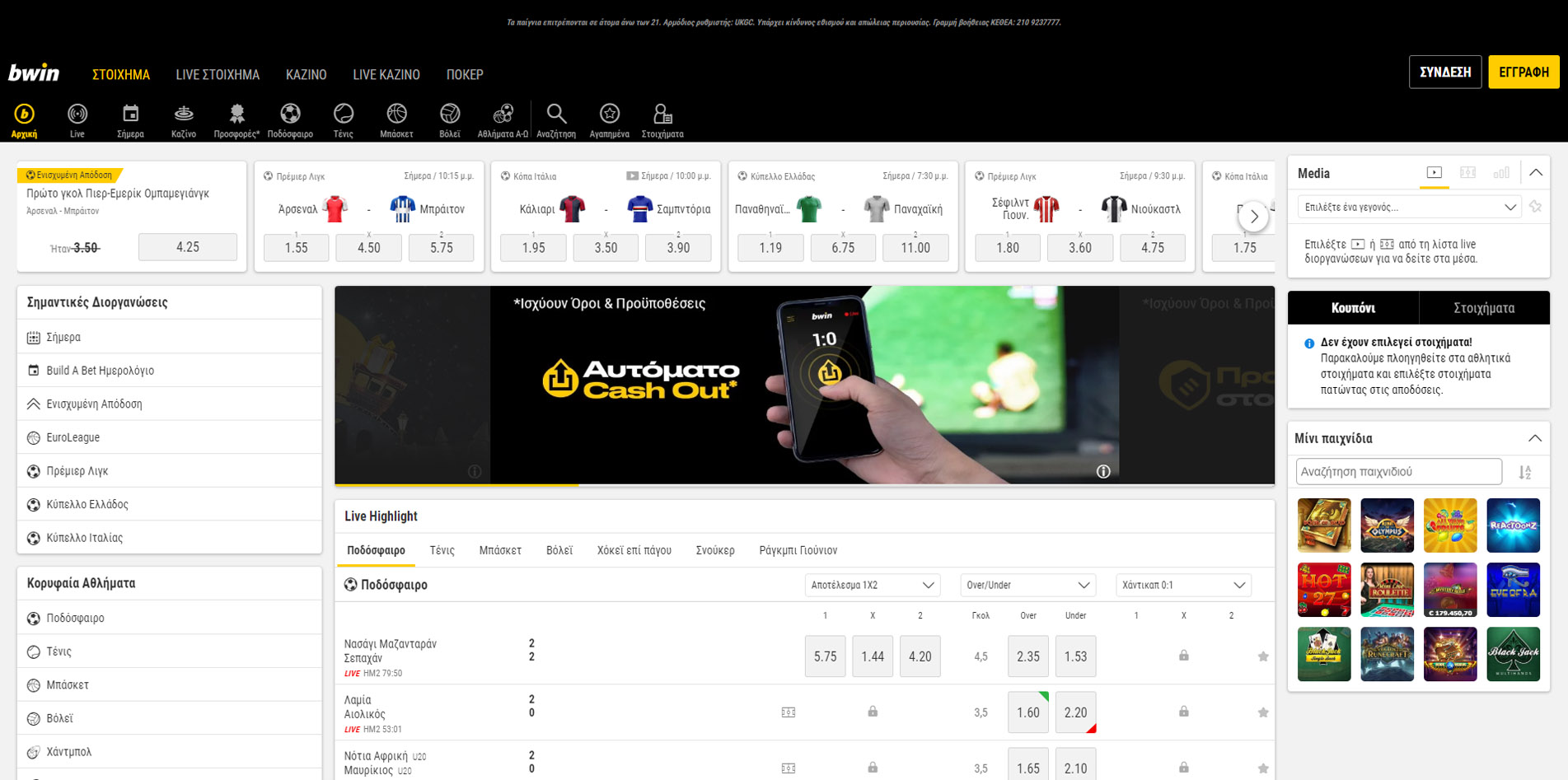Open the Αυτόματο Cash Out banner
The image size is (1568, 780).
click(x=804, y=385)
